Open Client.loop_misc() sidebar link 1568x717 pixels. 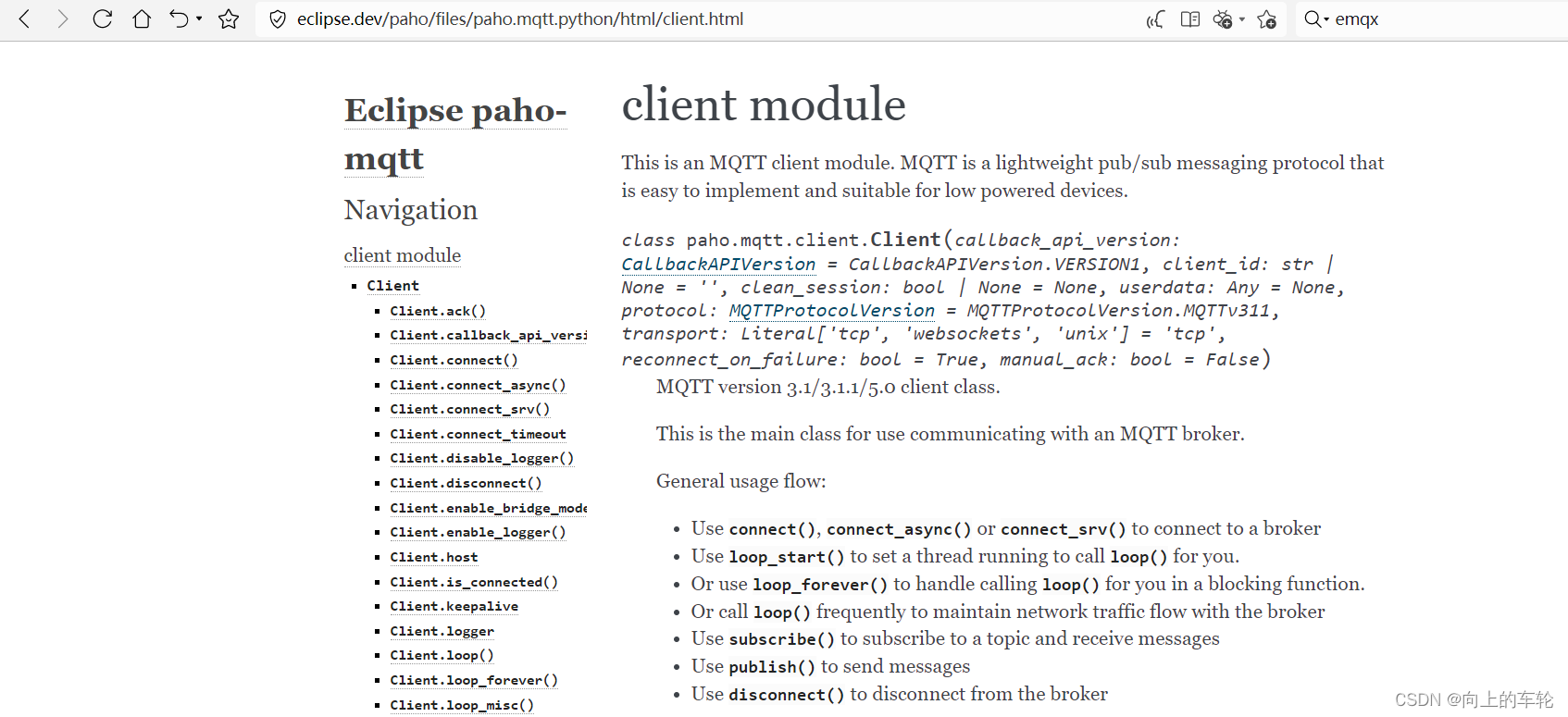click(x=462, y=705)
